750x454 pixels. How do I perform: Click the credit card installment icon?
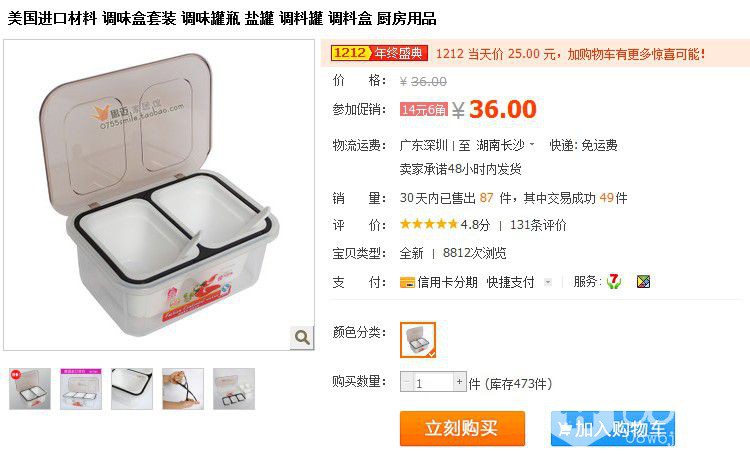(x=407, y=282)
